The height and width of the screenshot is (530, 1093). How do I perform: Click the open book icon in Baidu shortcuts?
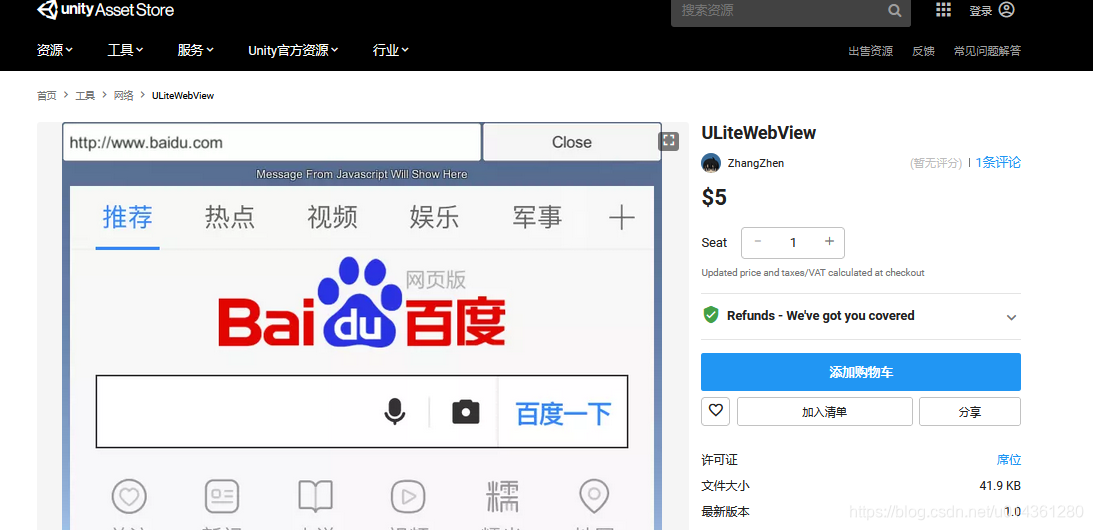(x=315, y=497)
